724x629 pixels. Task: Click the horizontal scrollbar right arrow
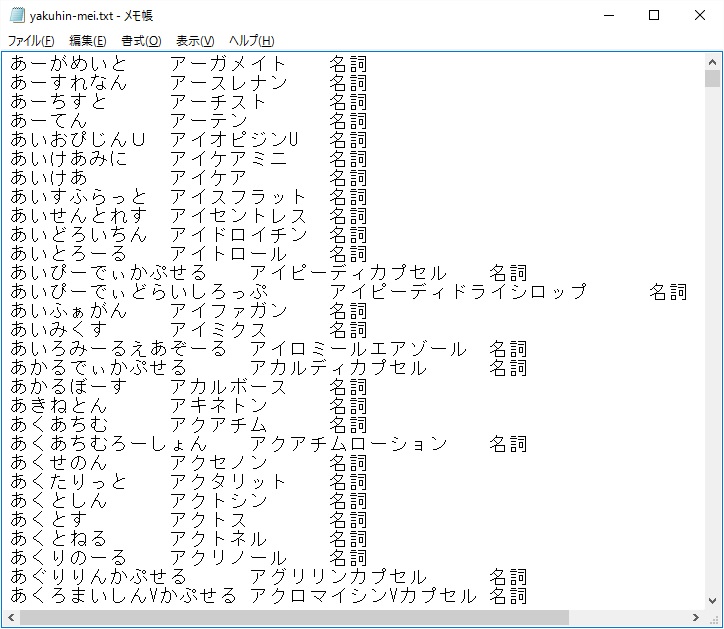coord(696,617)
